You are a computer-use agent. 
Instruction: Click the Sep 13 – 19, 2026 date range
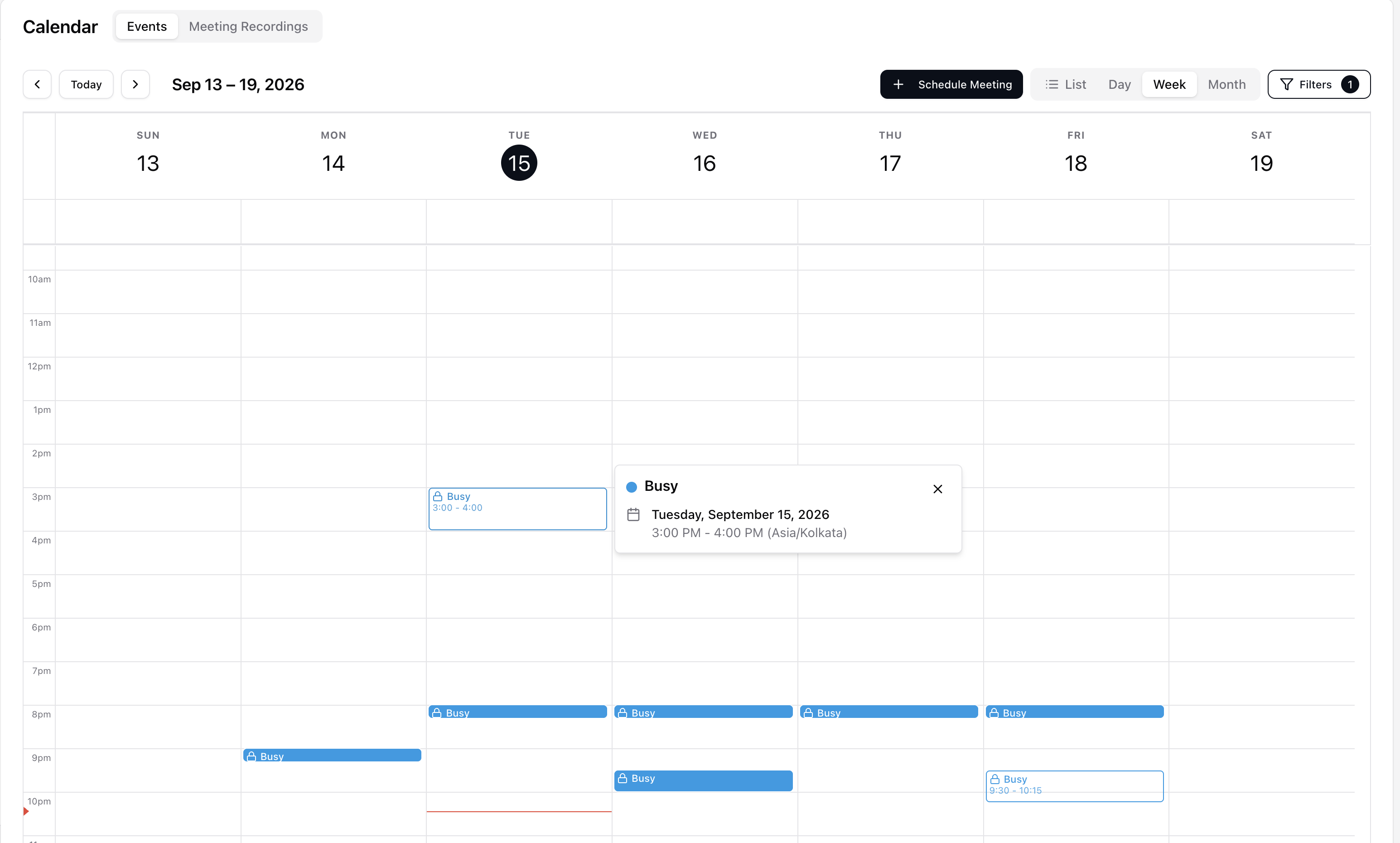pos(238,84)
